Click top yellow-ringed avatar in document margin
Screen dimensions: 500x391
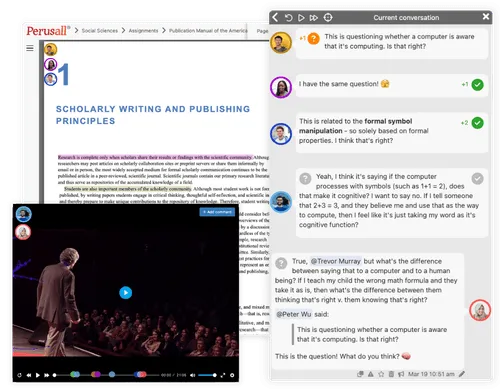(51, 49)
